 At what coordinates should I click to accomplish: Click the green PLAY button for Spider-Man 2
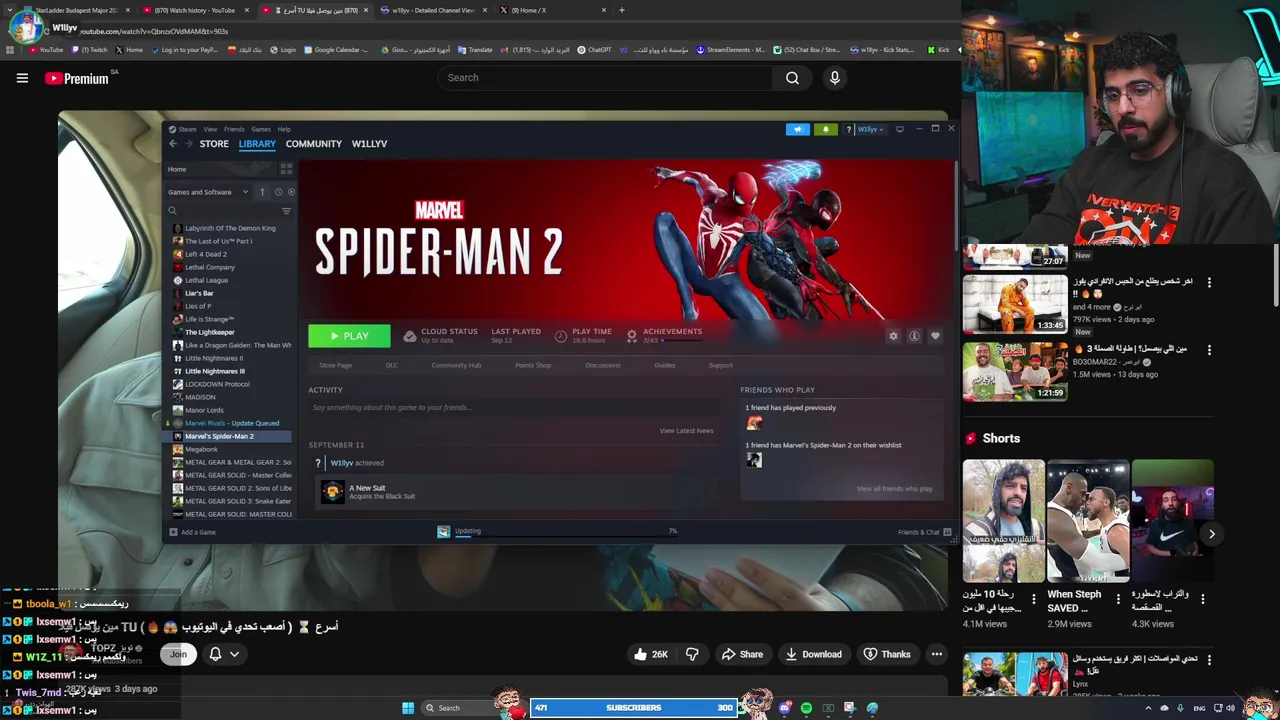(x=349, y=336)
